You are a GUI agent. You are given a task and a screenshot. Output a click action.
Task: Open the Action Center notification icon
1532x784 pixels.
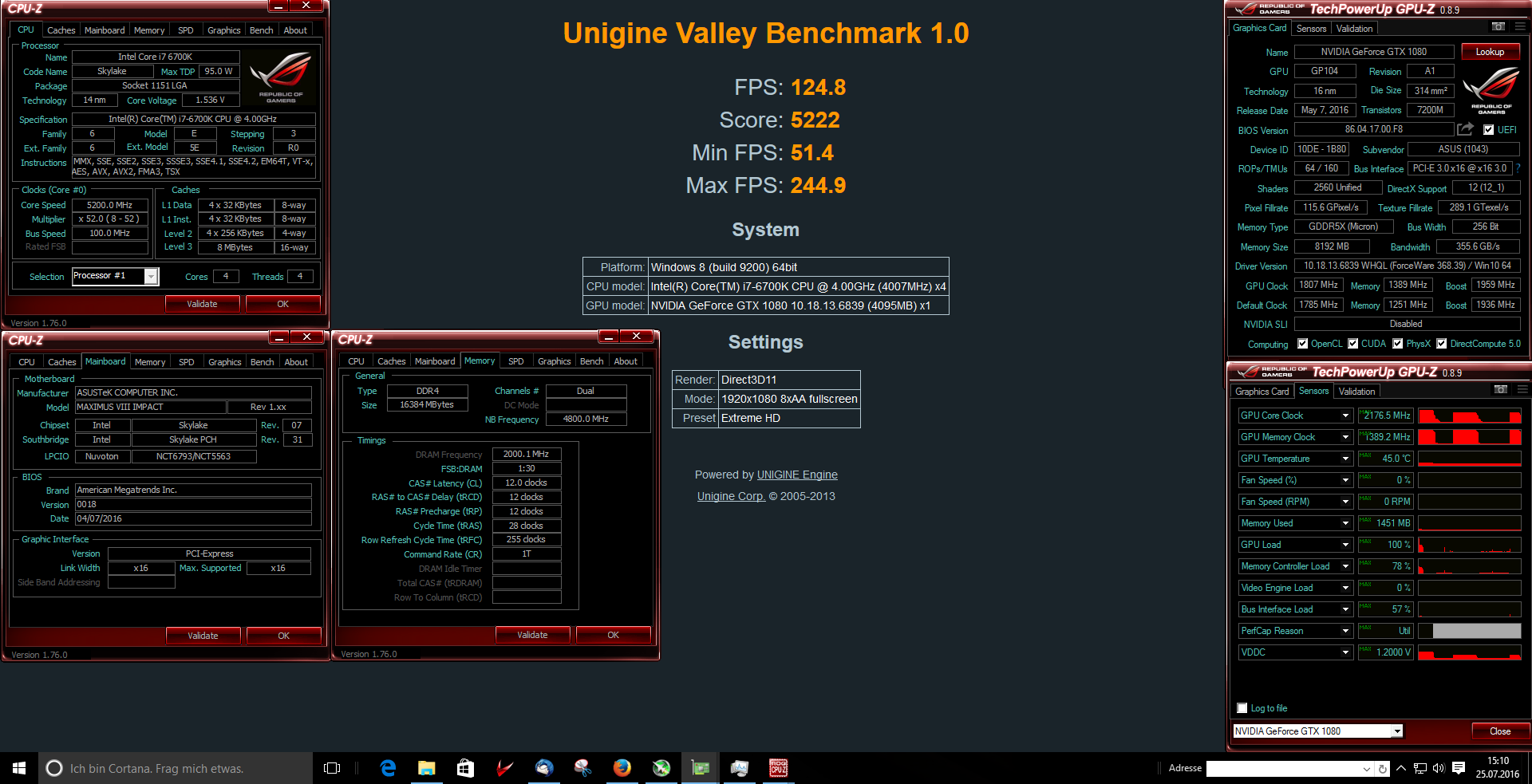pyautogui.click(x=1459, y=768)
